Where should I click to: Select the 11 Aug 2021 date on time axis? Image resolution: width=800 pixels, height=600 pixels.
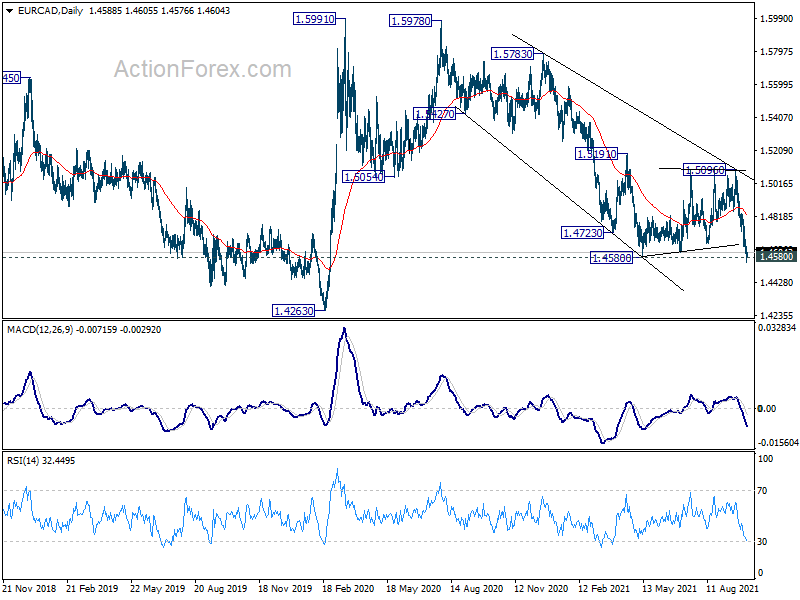coord(732,589)
